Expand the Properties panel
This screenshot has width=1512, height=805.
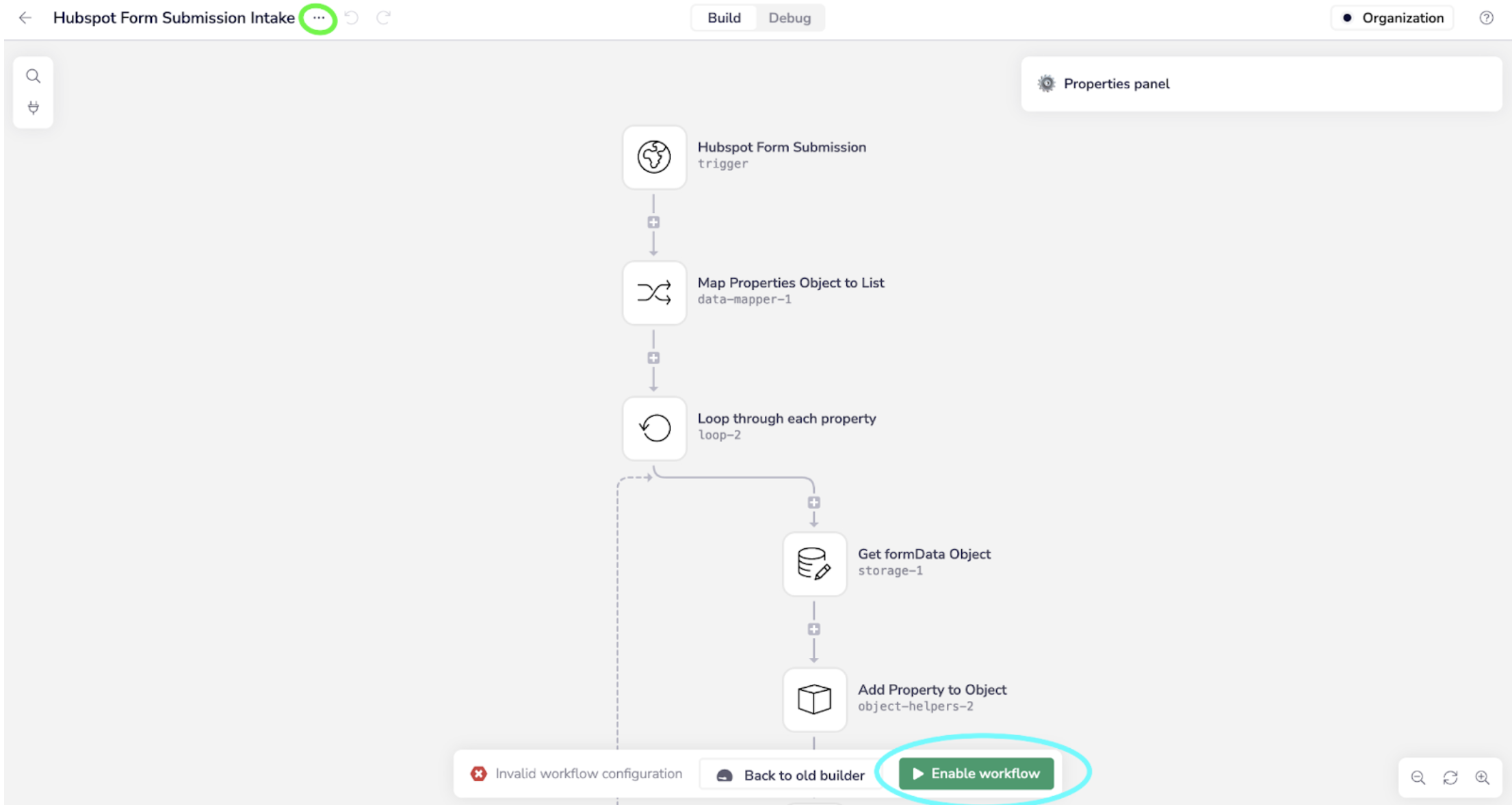[1117, 84]
